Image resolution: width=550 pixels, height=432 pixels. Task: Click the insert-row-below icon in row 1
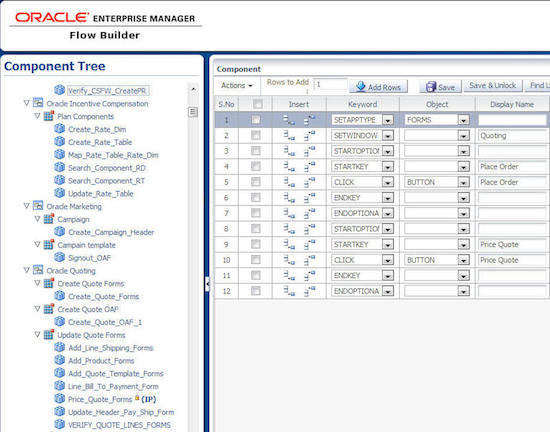(289, 120)
